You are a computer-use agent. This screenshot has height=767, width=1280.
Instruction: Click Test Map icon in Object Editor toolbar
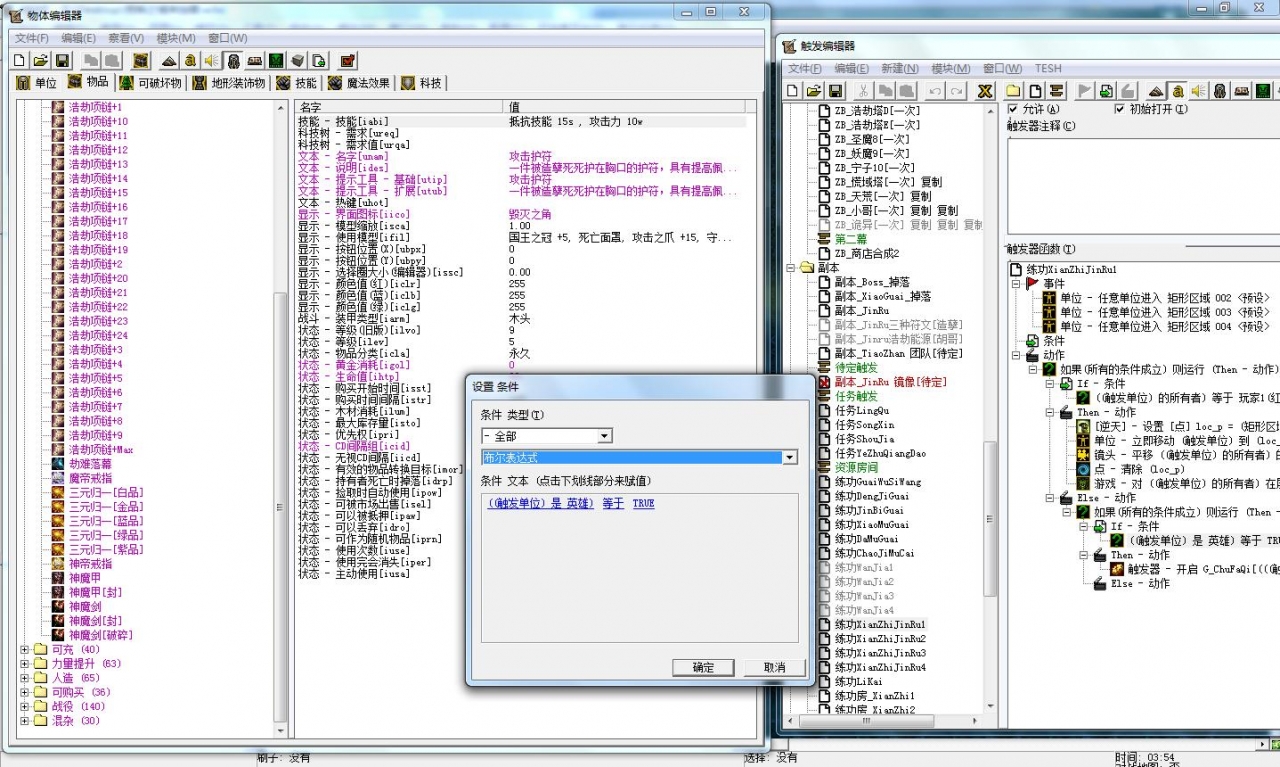347,60
